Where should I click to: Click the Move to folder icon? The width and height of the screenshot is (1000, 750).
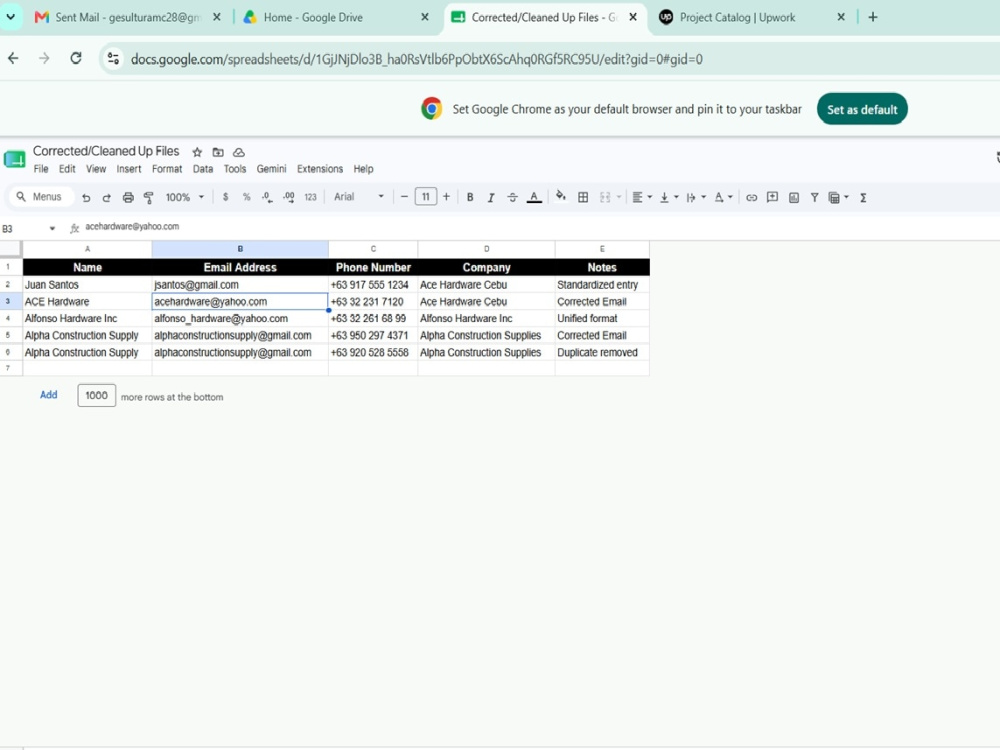click(x=218, y=152)
